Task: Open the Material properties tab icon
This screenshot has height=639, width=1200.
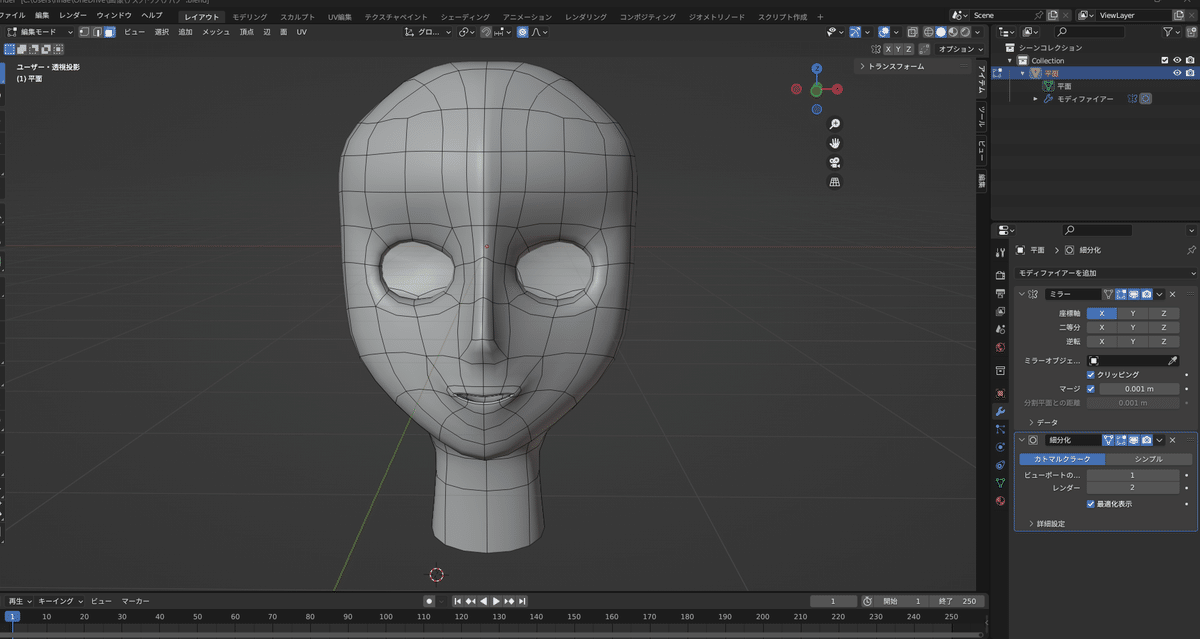Action: pyautogui.click(x=1000, y=500)
